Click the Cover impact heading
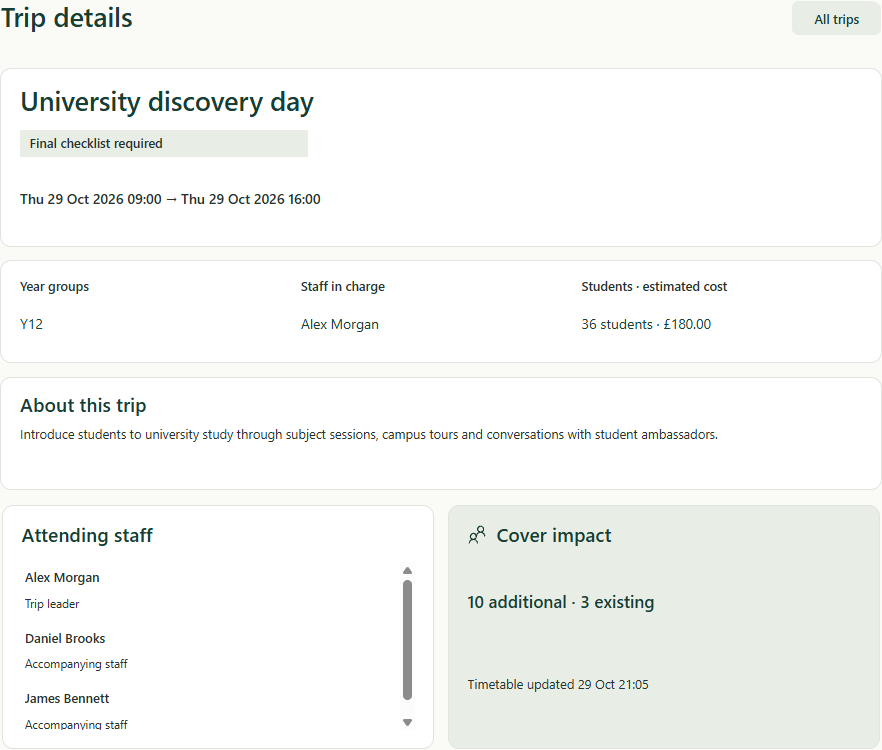 554,536
